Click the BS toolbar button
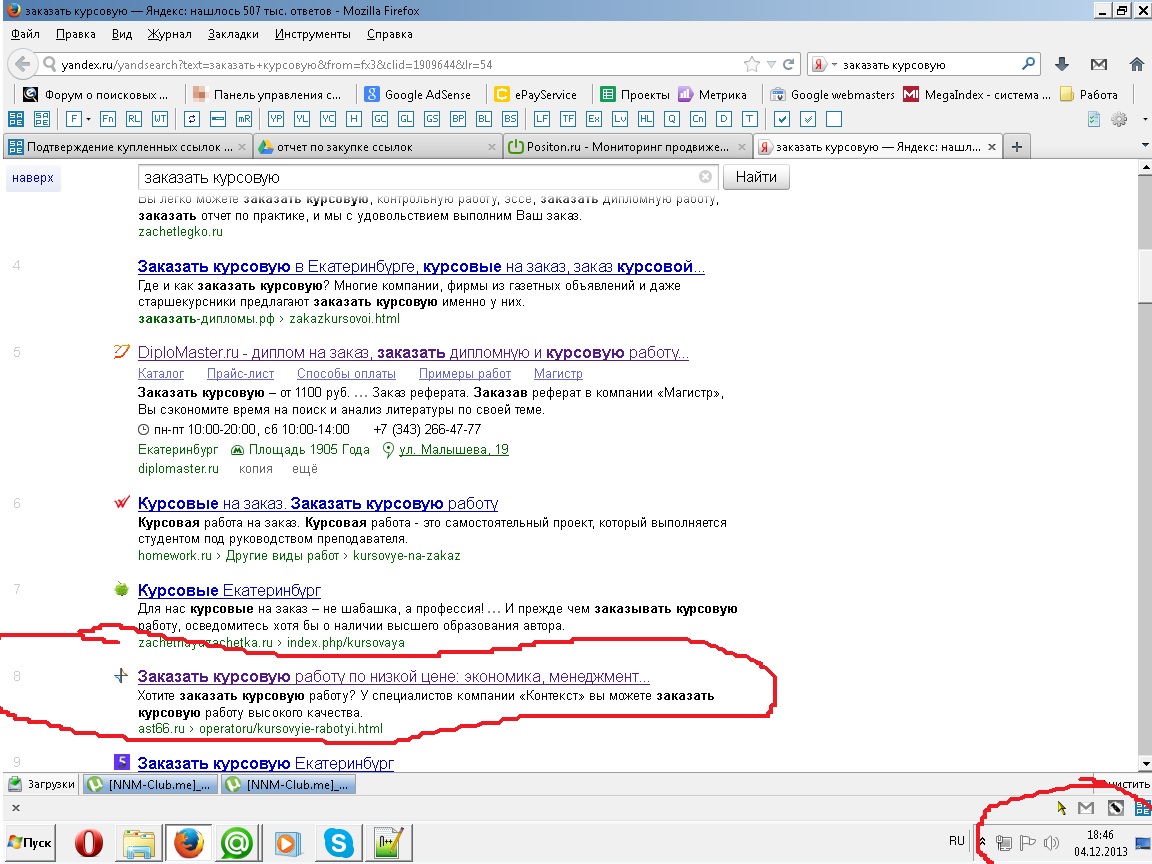The image size is (1152, 864). tap(510, 119)
